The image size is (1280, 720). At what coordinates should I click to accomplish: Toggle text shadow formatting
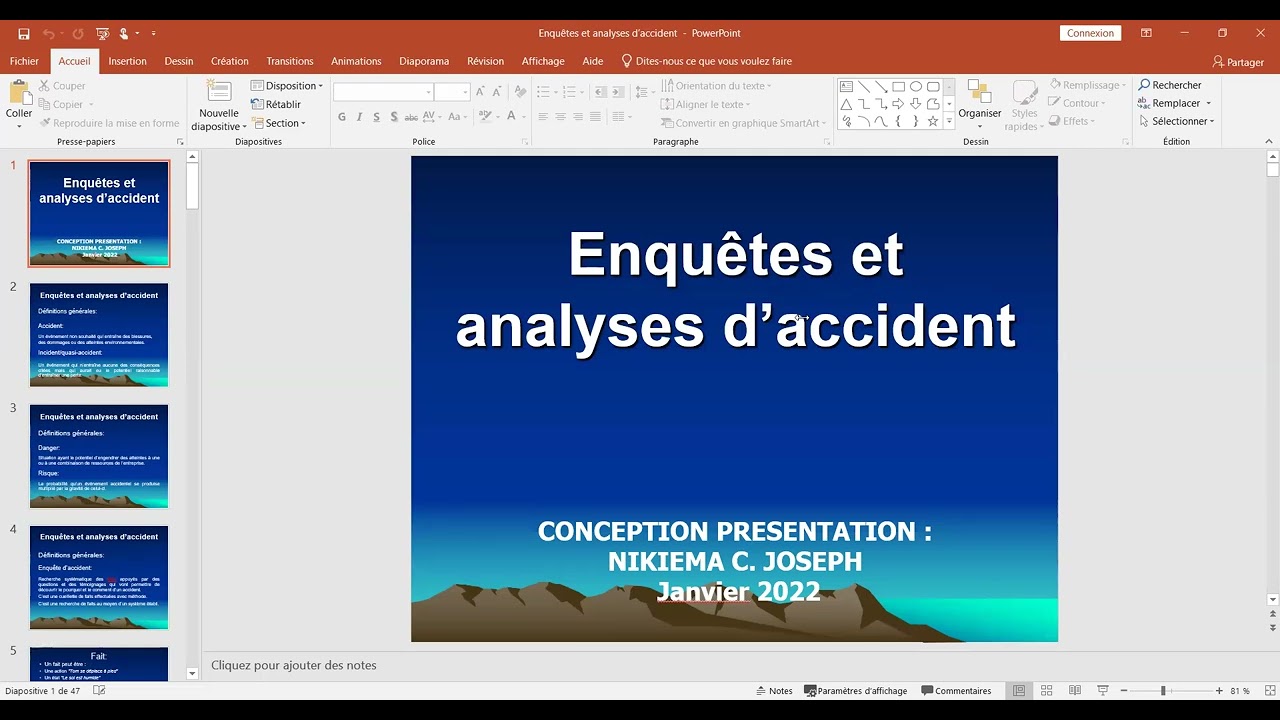394,117
